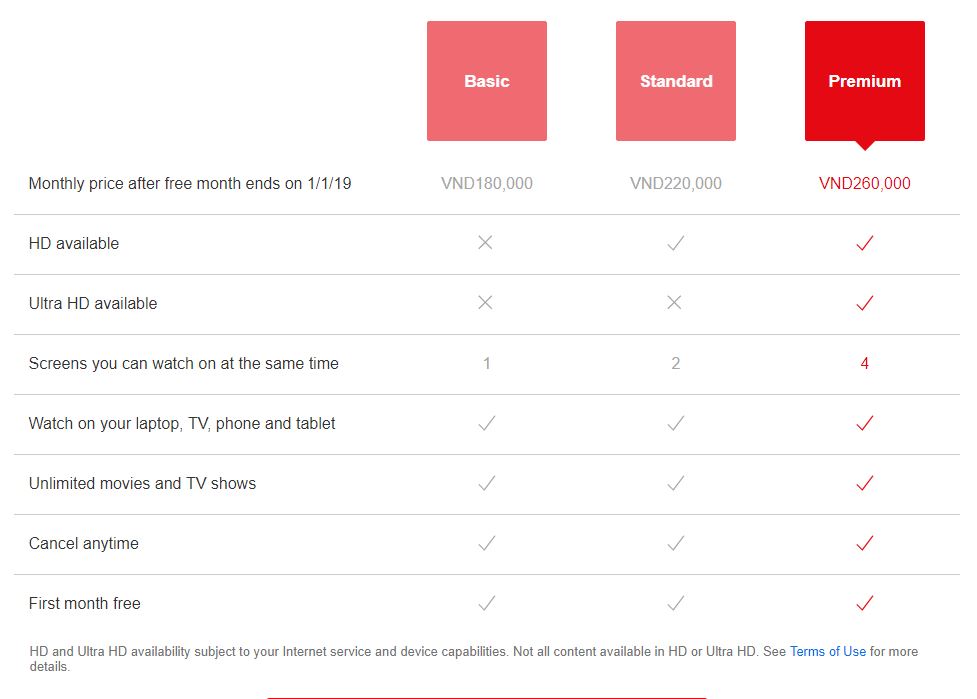Open the Terms of Use link

pos(828,651)
